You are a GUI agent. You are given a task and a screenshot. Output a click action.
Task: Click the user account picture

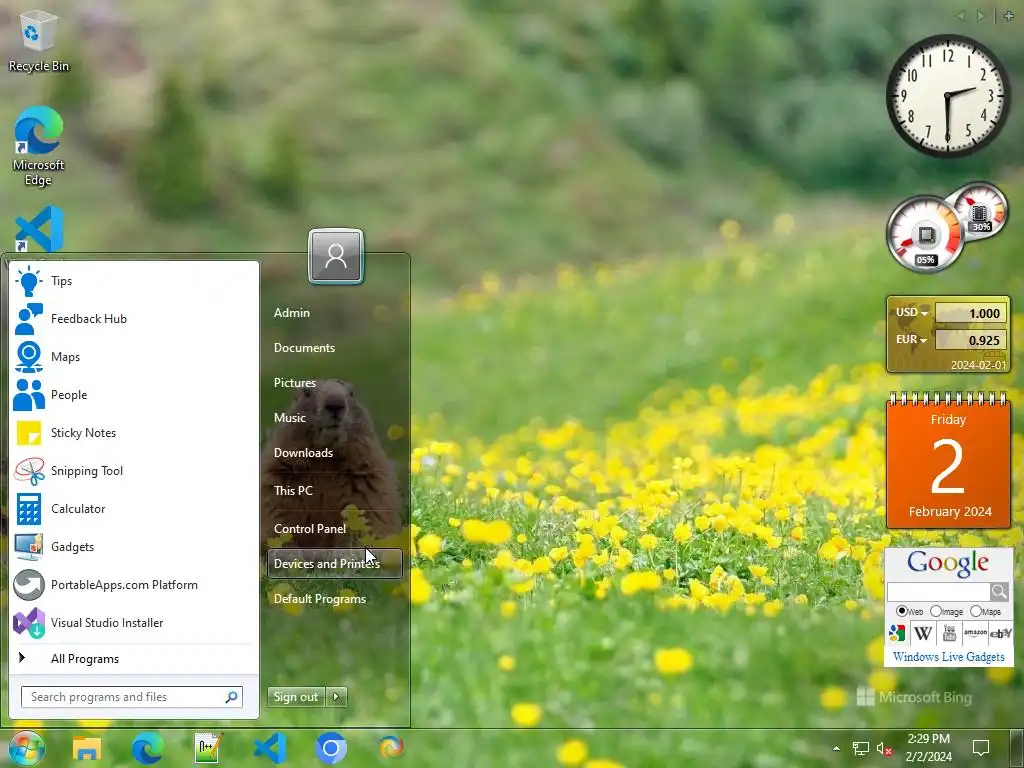coord(336,256)
